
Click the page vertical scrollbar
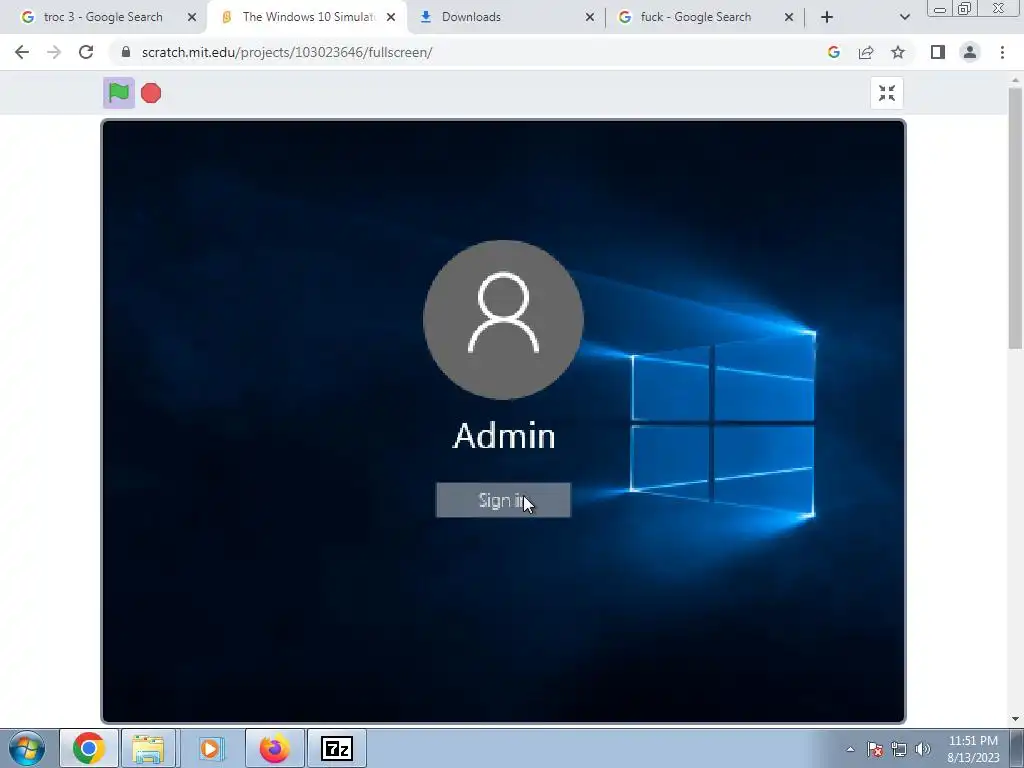tap(1015, 219)
